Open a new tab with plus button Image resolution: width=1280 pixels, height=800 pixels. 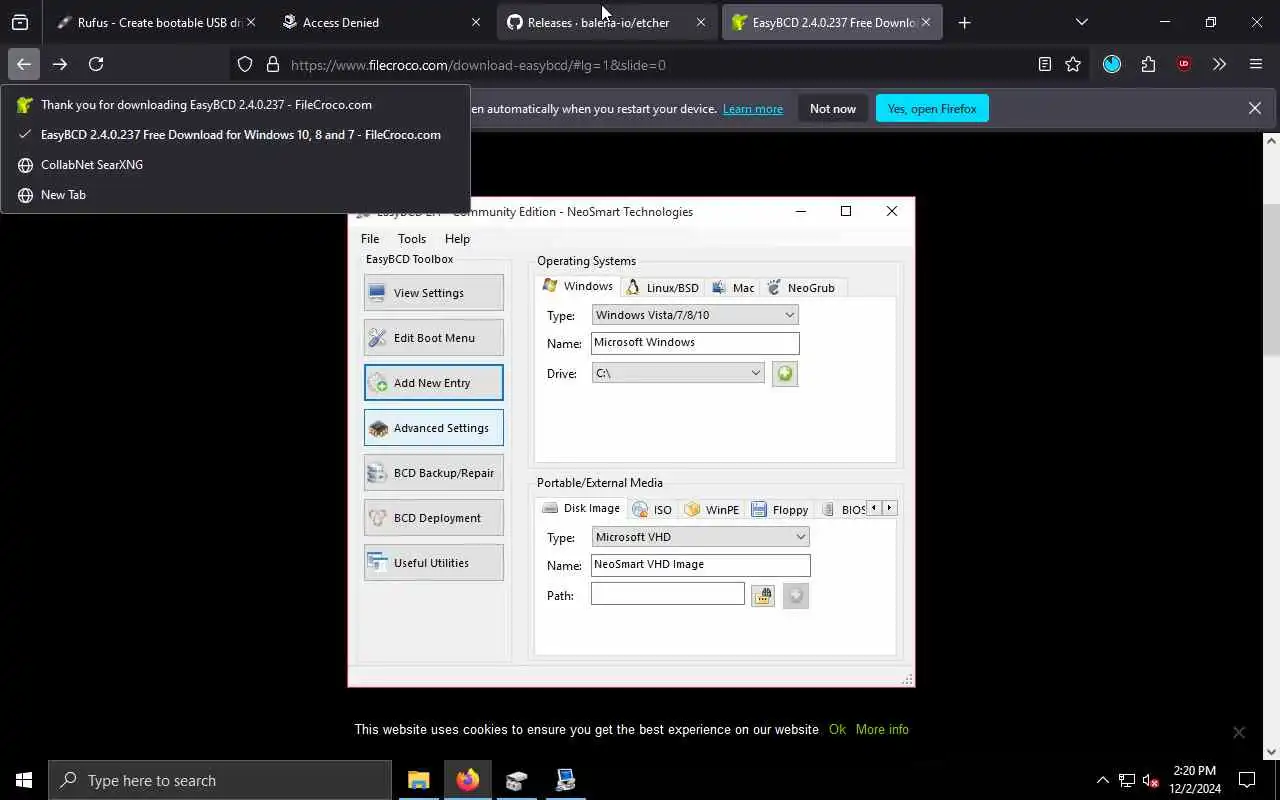(964, 22)
